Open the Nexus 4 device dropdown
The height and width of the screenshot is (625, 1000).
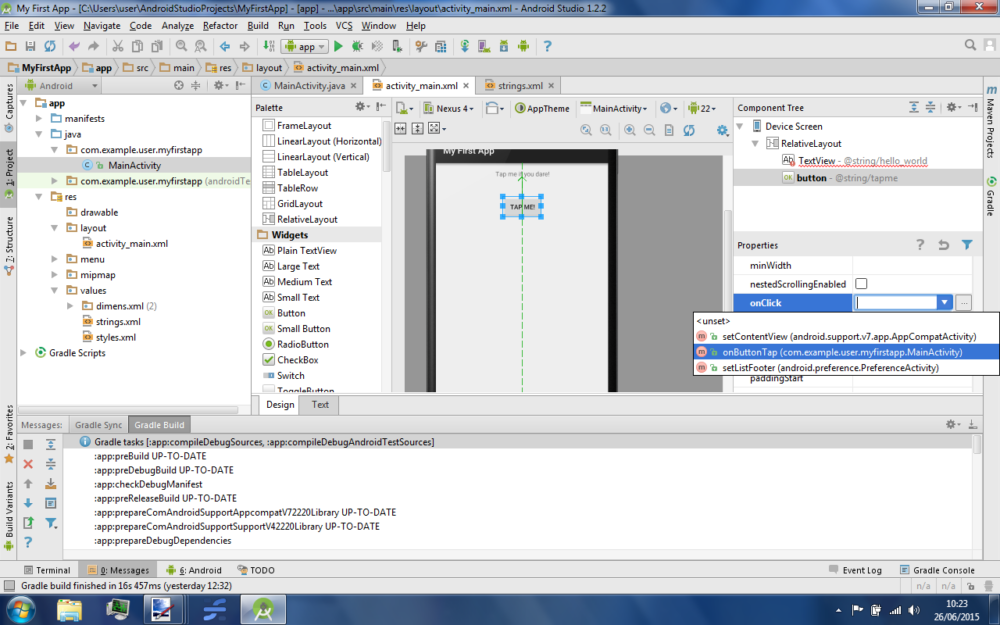[449, 108]
